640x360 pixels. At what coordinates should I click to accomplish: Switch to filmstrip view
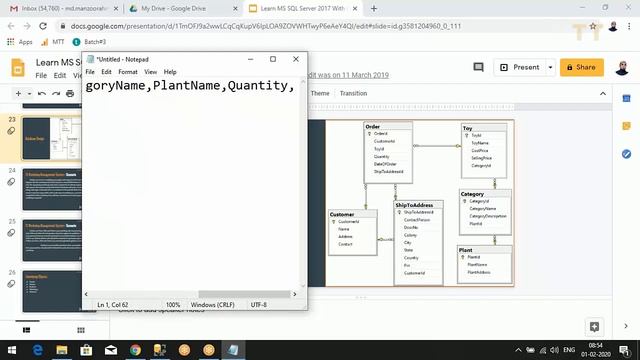coord(27,330)
